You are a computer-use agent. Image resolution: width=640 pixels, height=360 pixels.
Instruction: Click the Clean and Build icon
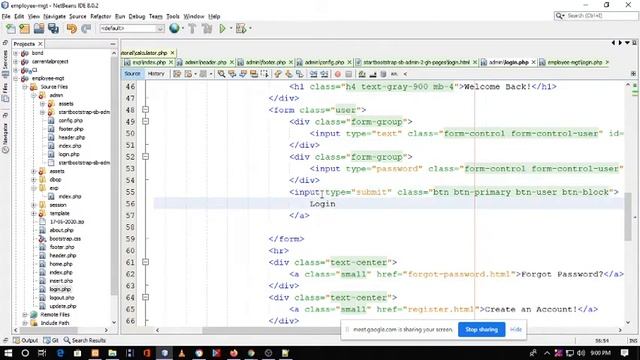[207, 29]
